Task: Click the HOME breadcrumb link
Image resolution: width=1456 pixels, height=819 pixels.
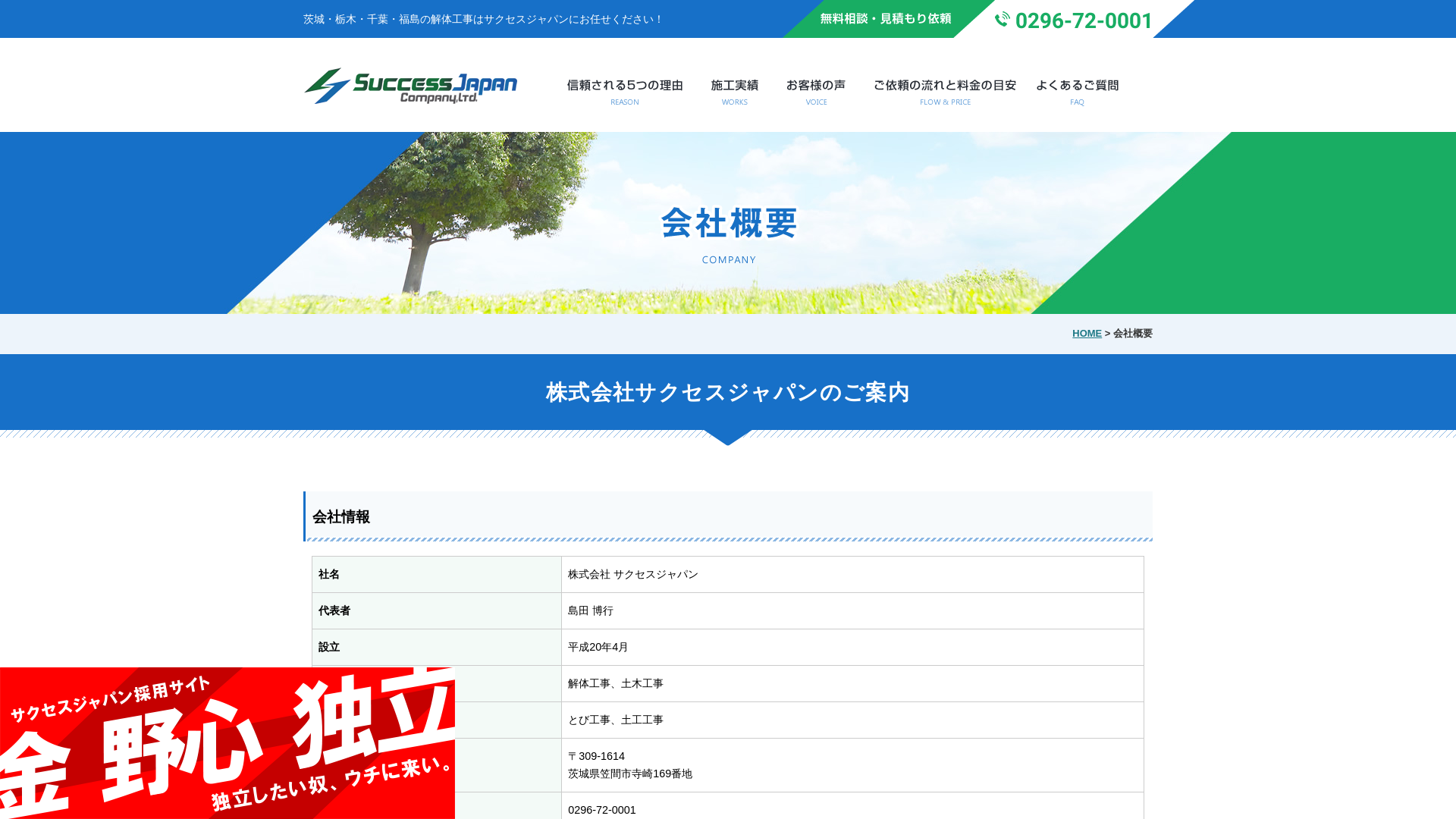Action: coord(1087,334)
